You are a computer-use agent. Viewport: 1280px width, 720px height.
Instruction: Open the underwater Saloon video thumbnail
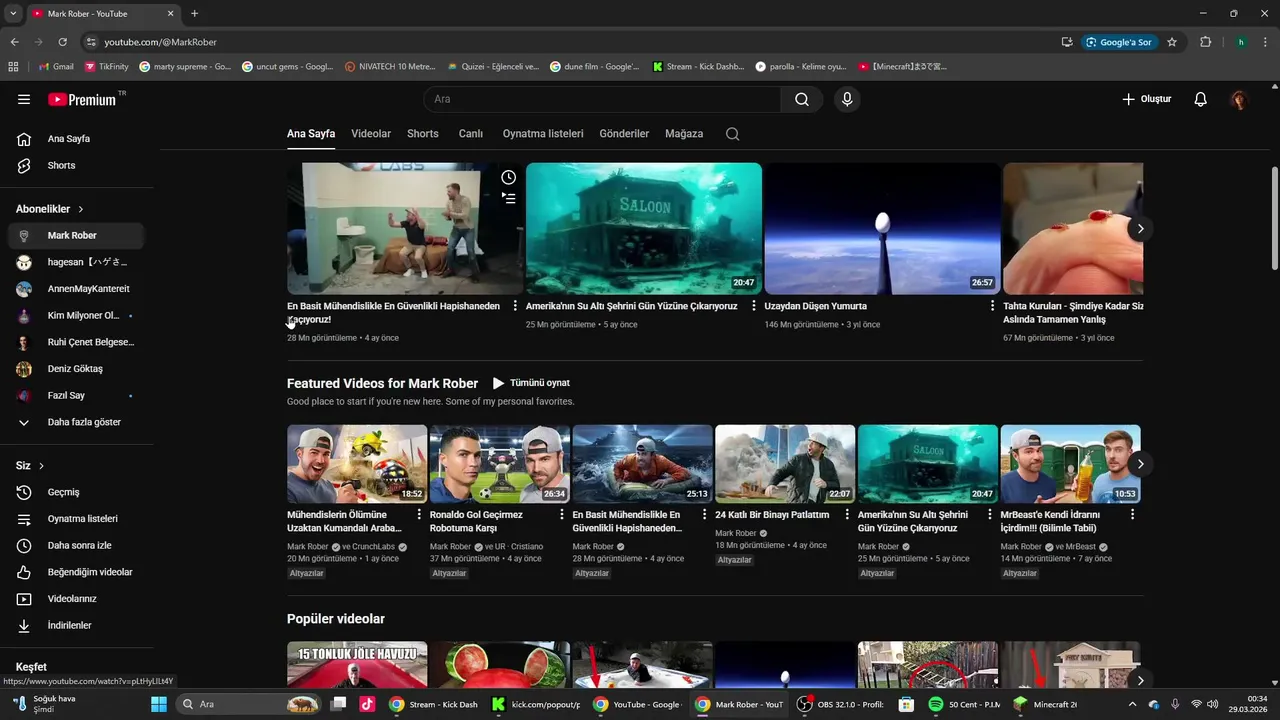[644, 228]
